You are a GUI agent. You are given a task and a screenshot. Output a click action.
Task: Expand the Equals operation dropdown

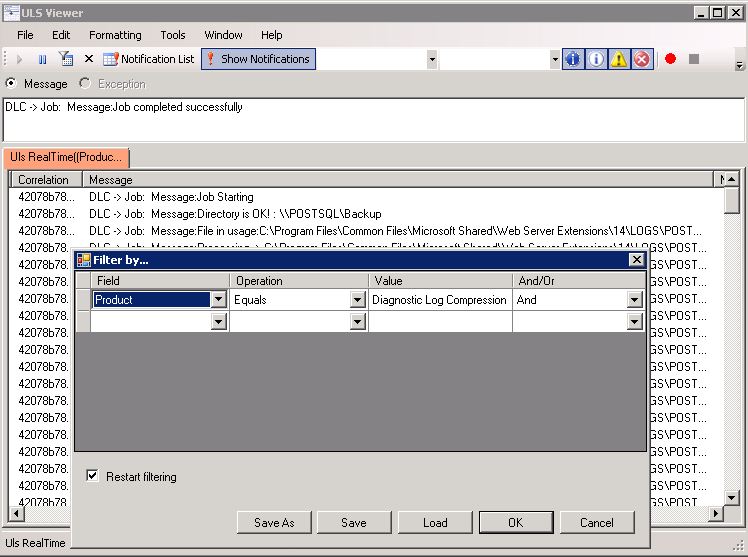[x=358, y=299]
